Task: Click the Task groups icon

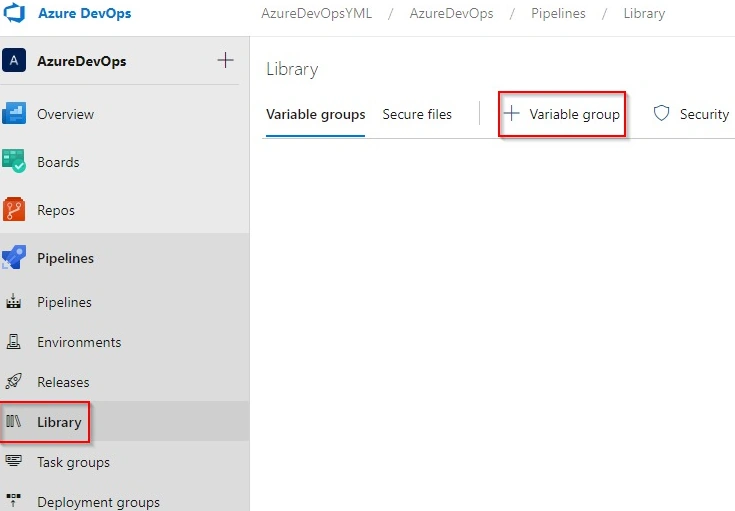Action: (14, 461)
